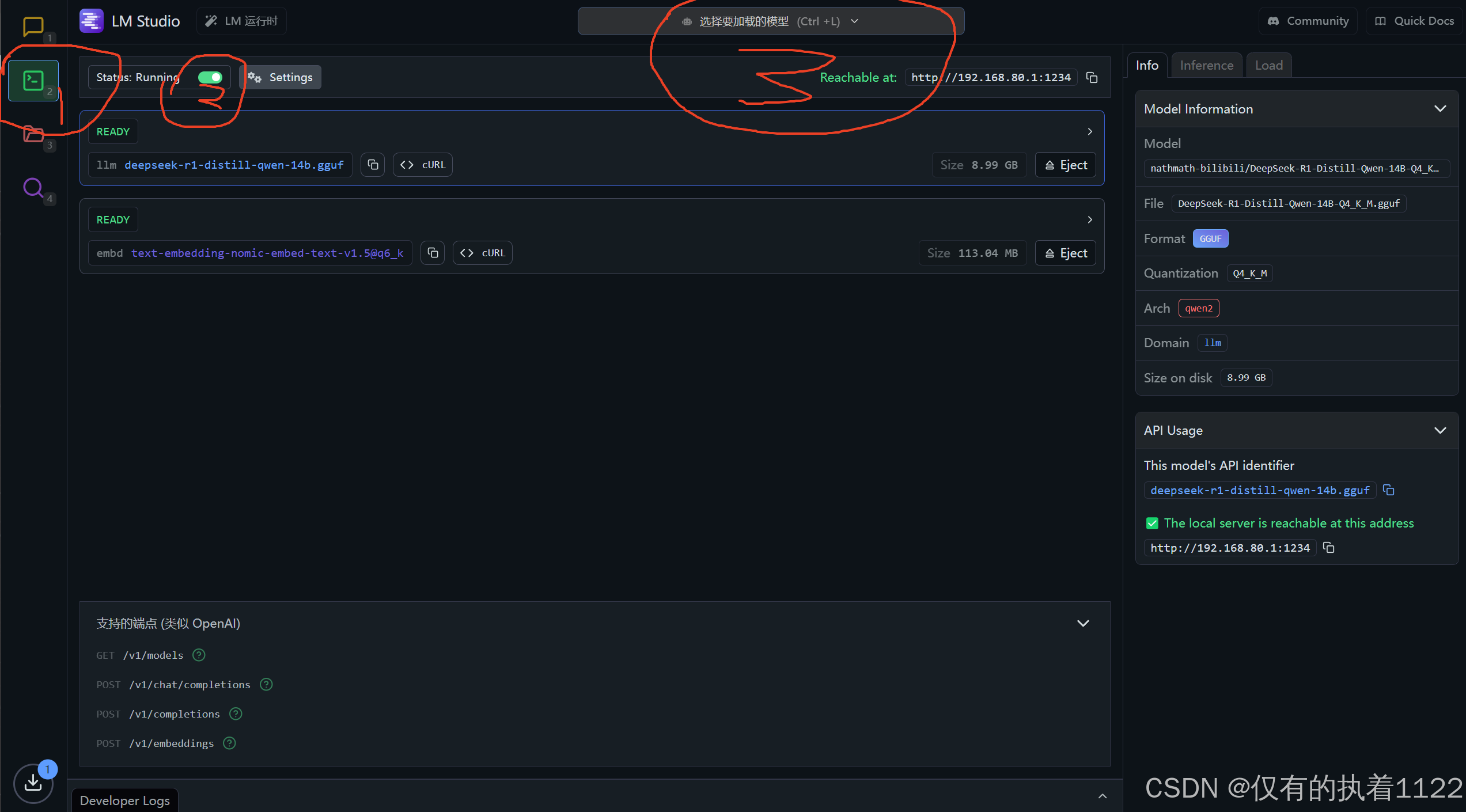Copy deepseek-r1-distill-qwen-14b.gguf model identifier in list
The width and height of the screenshot is (1466, 812).
(373, 165)
